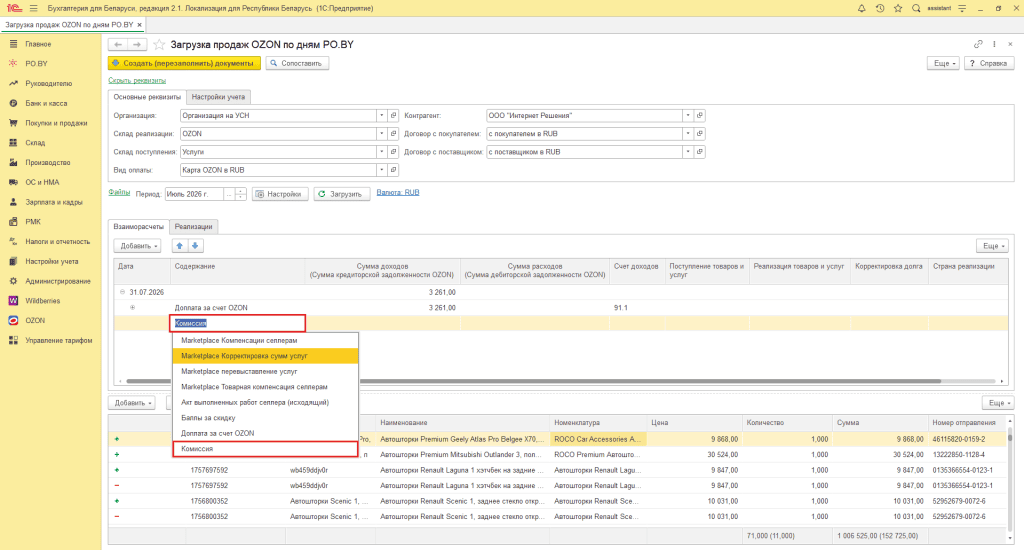The width and height of the screenshot is (1024, 550).
Task: Choose Комиссия from dropdown list
Action: pos(265,449)
